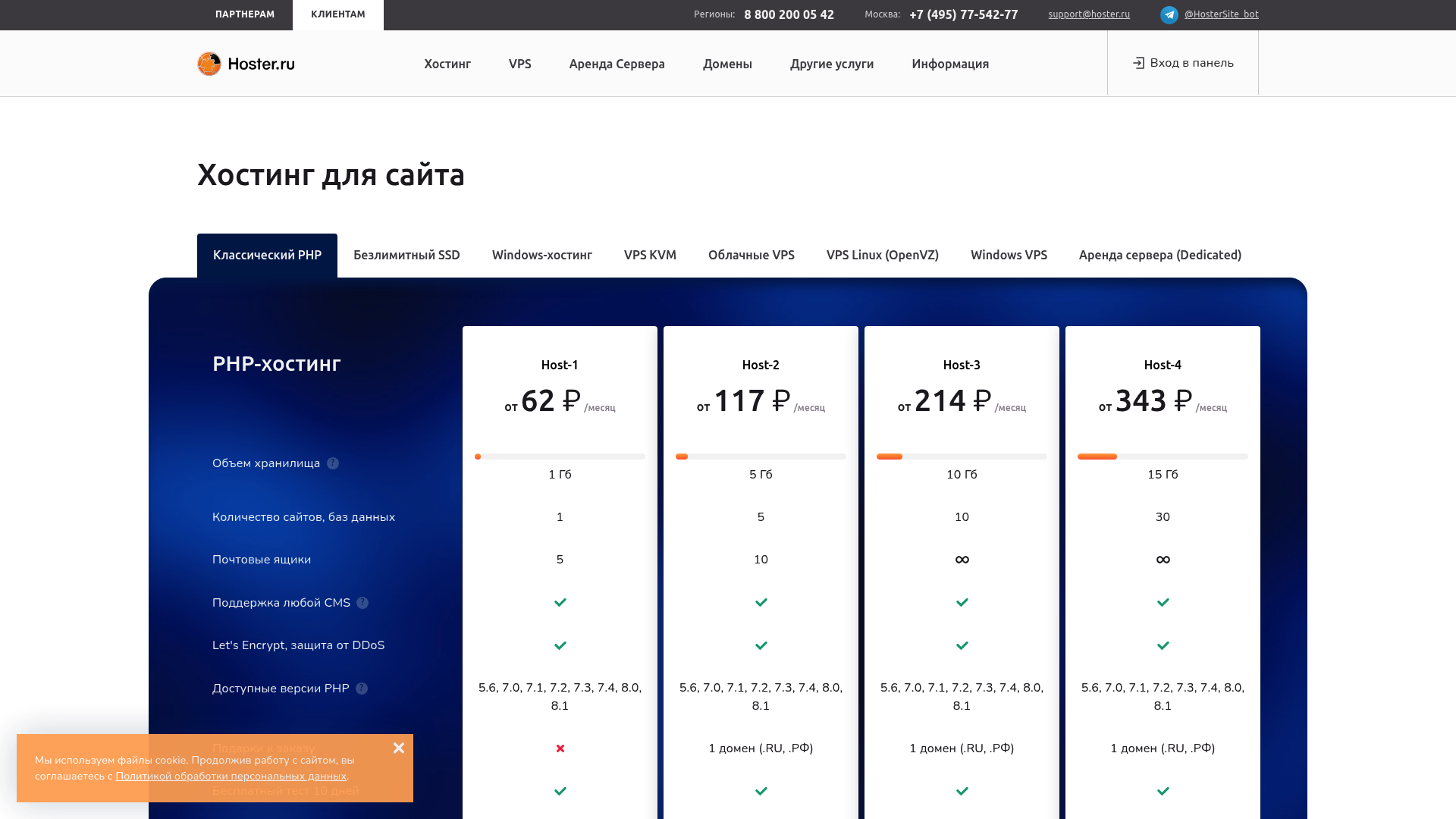Click help icon beside Доступные версии PHP
Viewport: 1456px width, 819px height.
(x=362, y=689)
